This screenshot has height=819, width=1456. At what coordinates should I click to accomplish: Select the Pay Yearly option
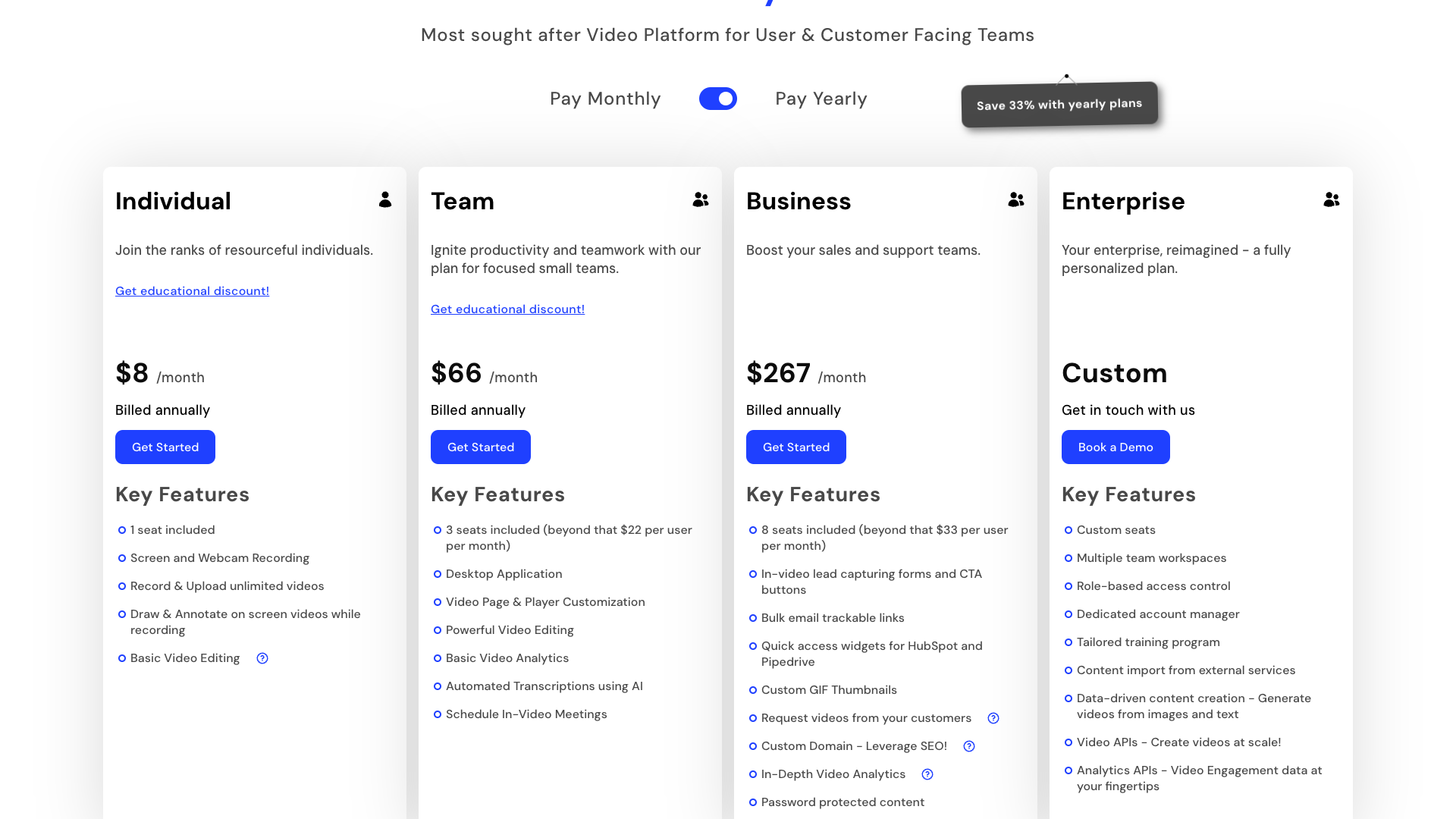coord(821,99)
